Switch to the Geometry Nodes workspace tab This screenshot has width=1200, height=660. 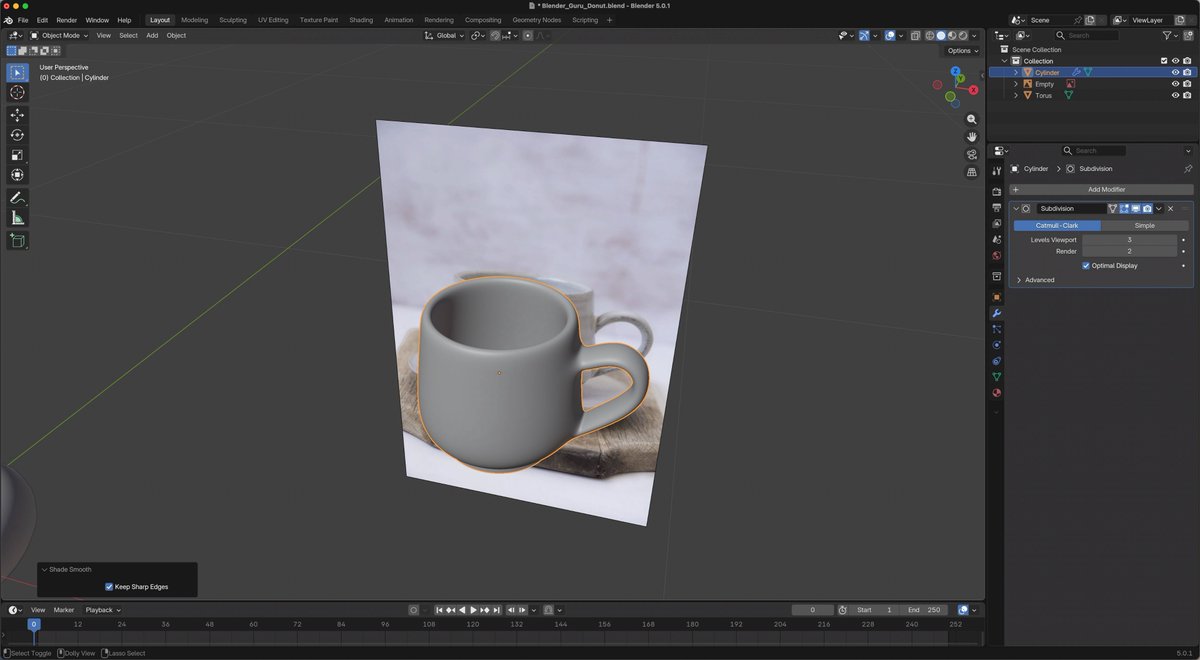[x=537, y=20]
